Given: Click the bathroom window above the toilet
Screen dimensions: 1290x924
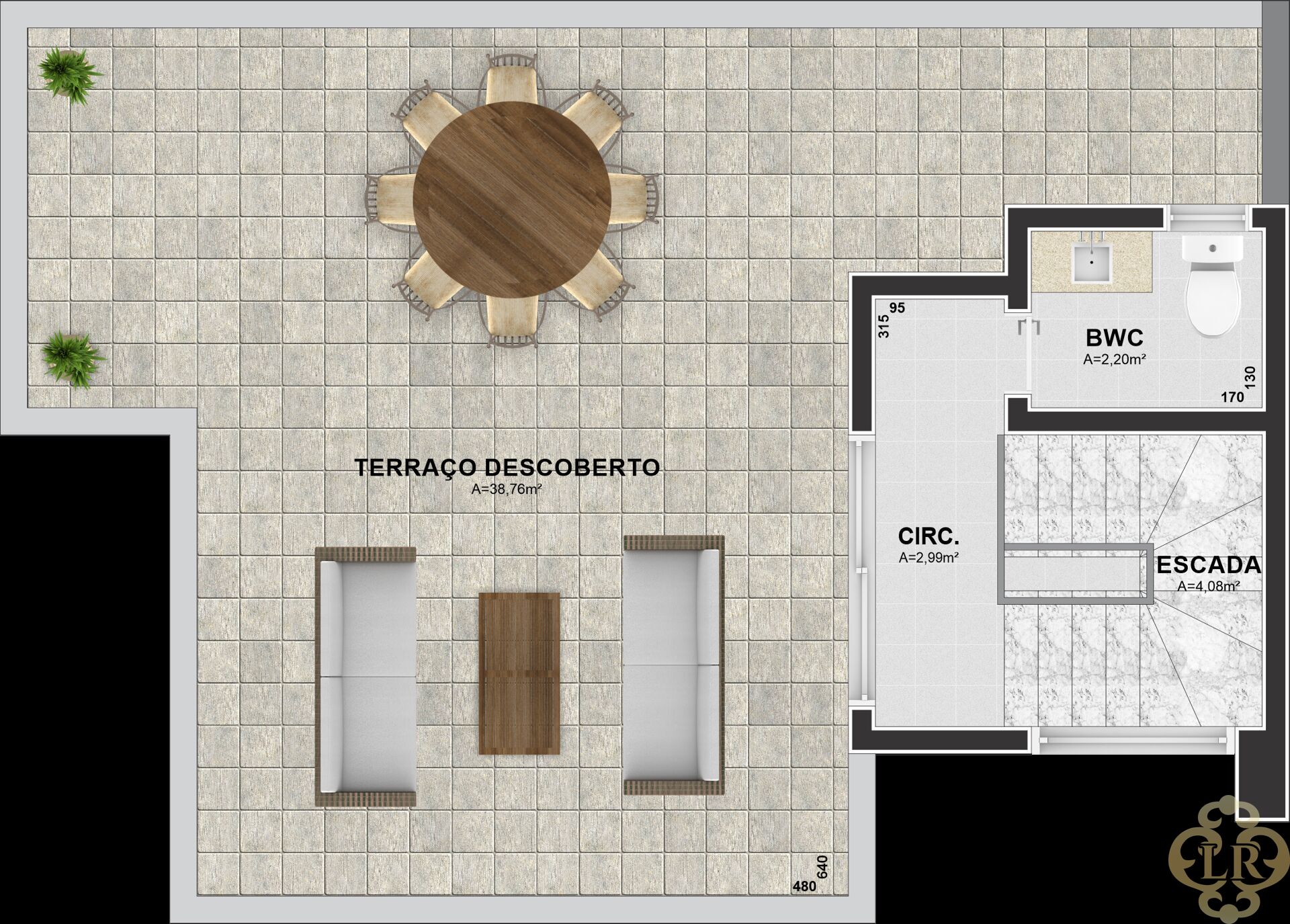Looking at the screenshot, I should (1208, 218).
